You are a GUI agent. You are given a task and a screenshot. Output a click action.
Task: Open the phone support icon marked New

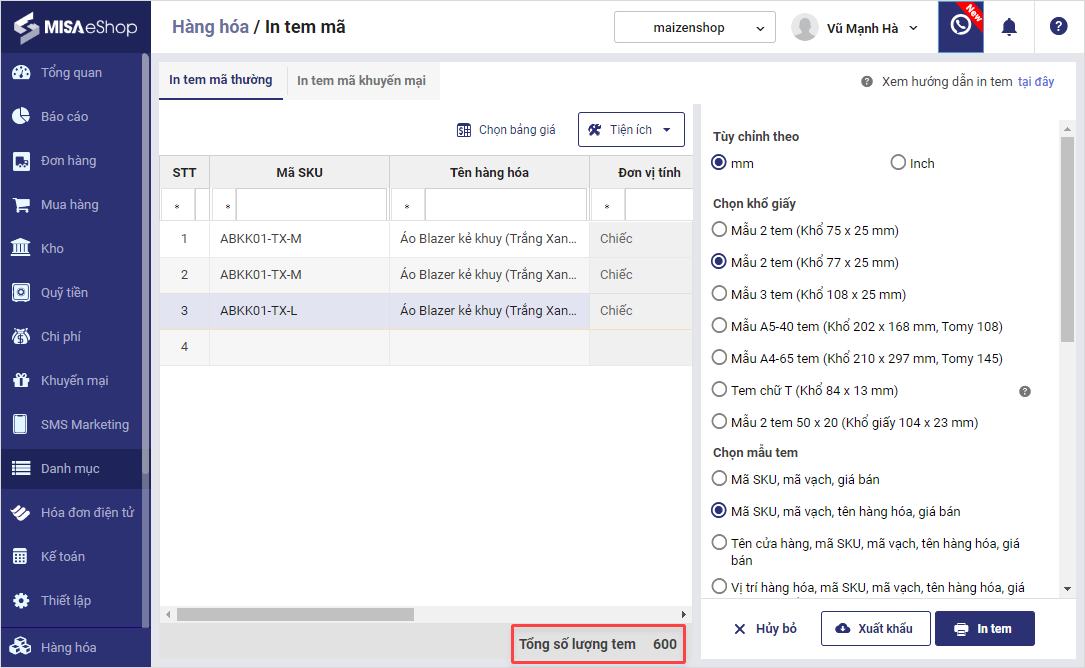pyautogui.click(x=960, y=26)
